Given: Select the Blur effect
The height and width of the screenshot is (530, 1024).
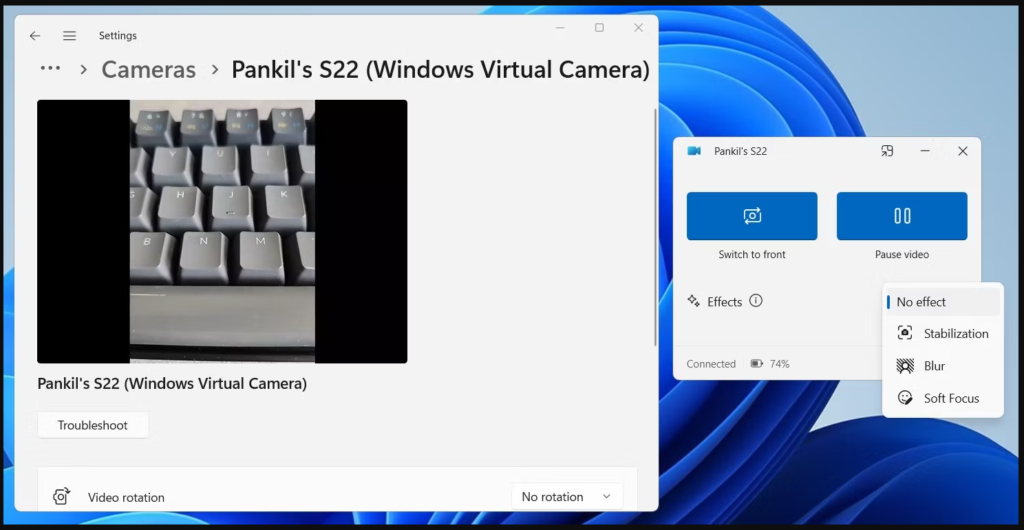Looking at the screenshot, I should [x=943, y=366].
